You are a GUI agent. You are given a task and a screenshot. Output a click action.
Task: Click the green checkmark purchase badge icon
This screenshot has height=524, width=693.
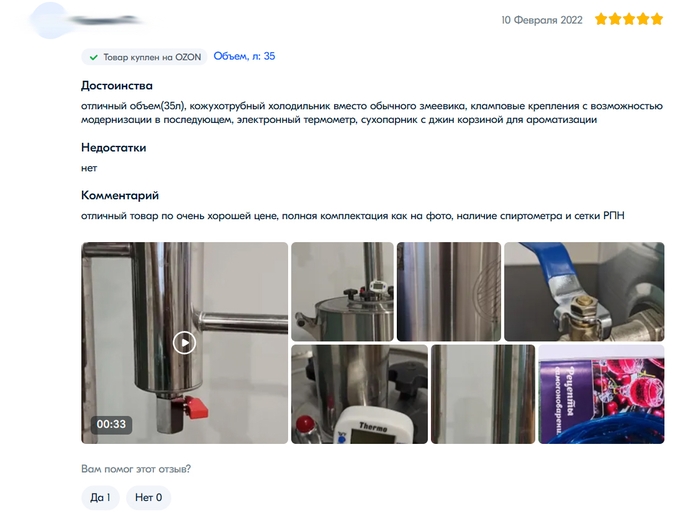click(94, 57)
